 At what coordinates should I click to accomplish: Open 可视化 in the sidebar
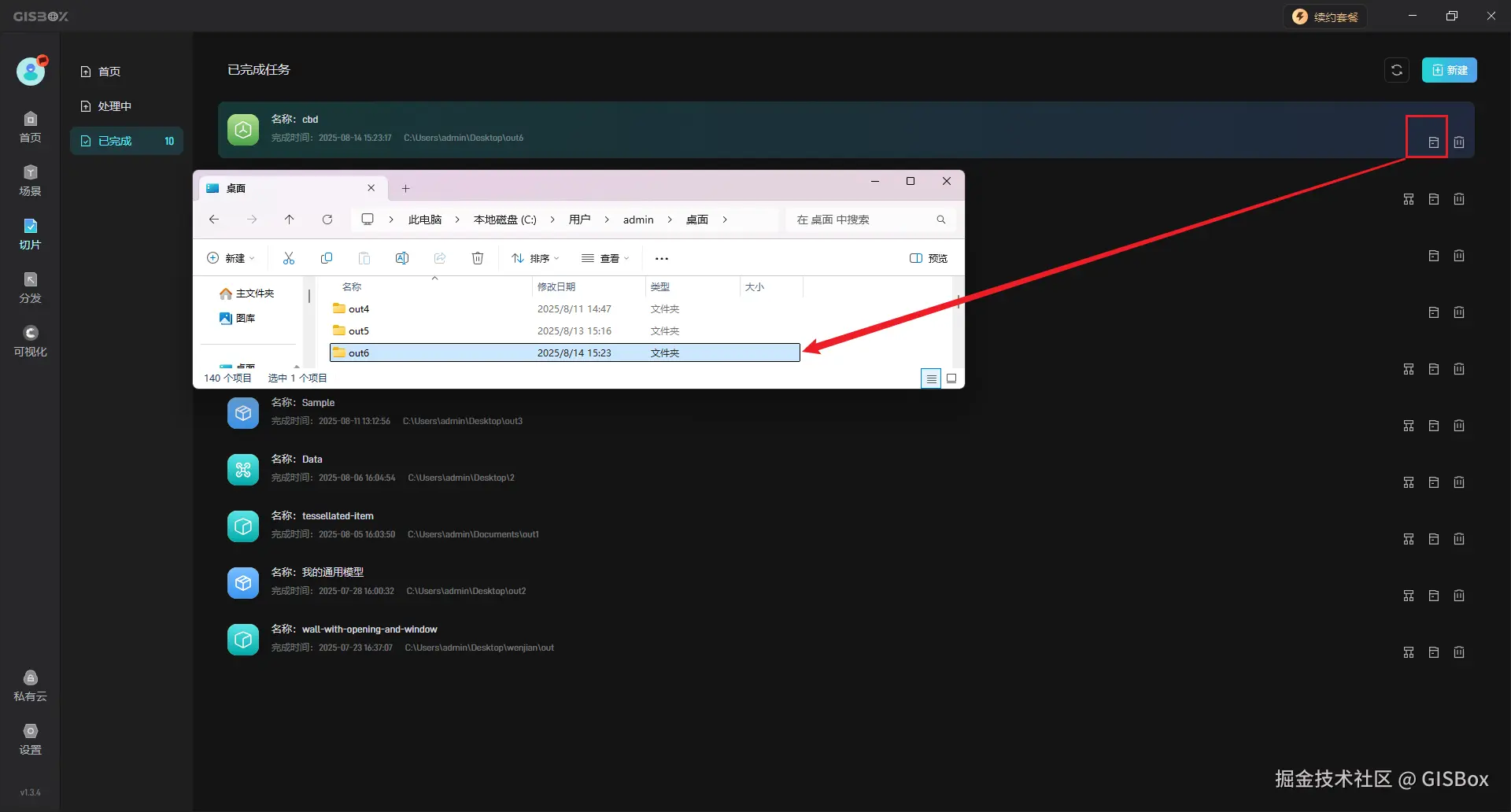[x=30, y=341]
